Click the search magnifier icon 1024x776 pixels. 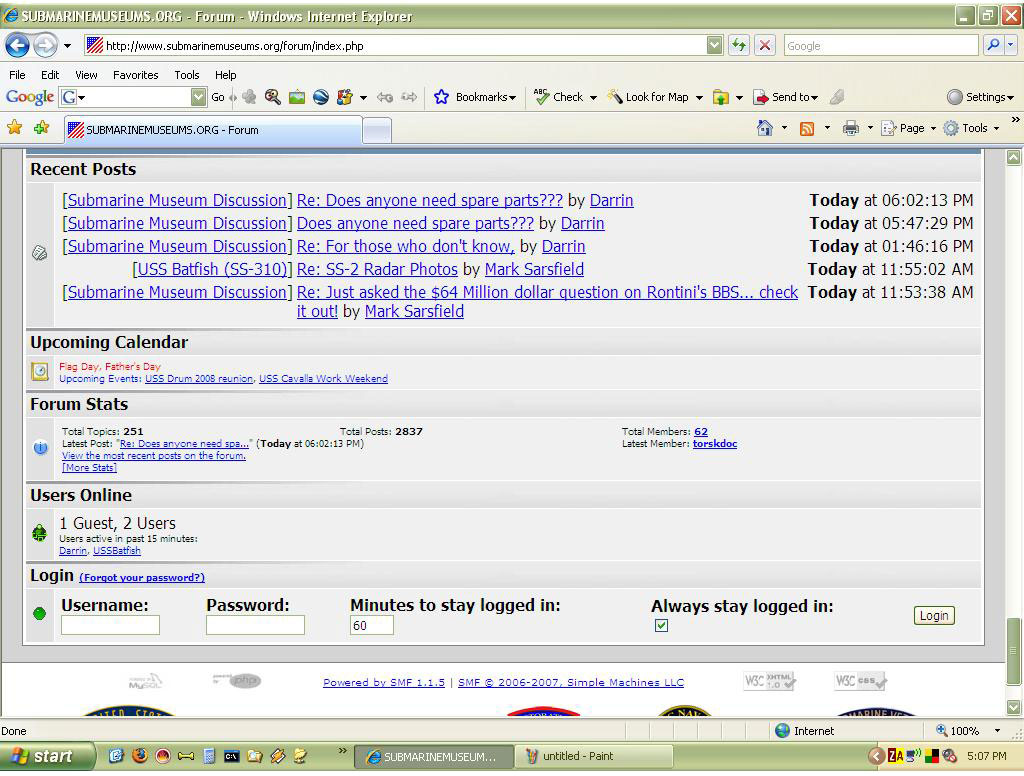(x=993, y=45)
